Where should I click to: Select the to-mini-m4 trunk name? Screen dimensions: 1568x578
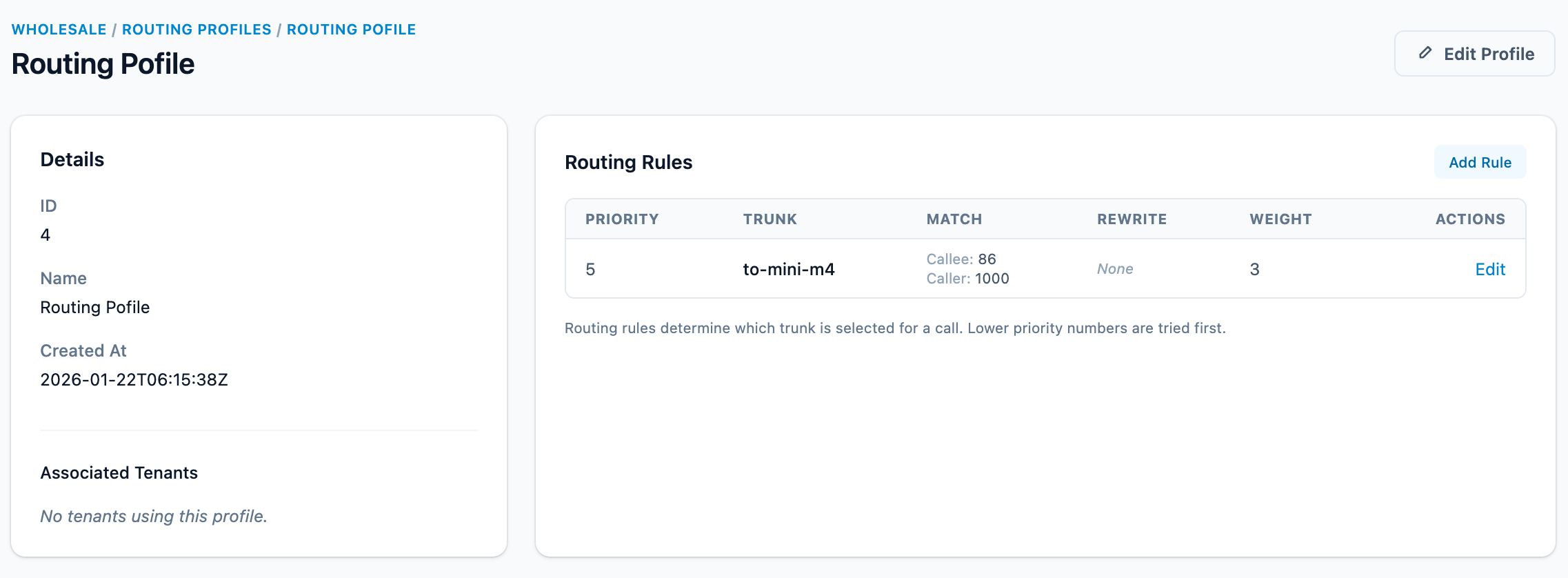pos(789,269)
